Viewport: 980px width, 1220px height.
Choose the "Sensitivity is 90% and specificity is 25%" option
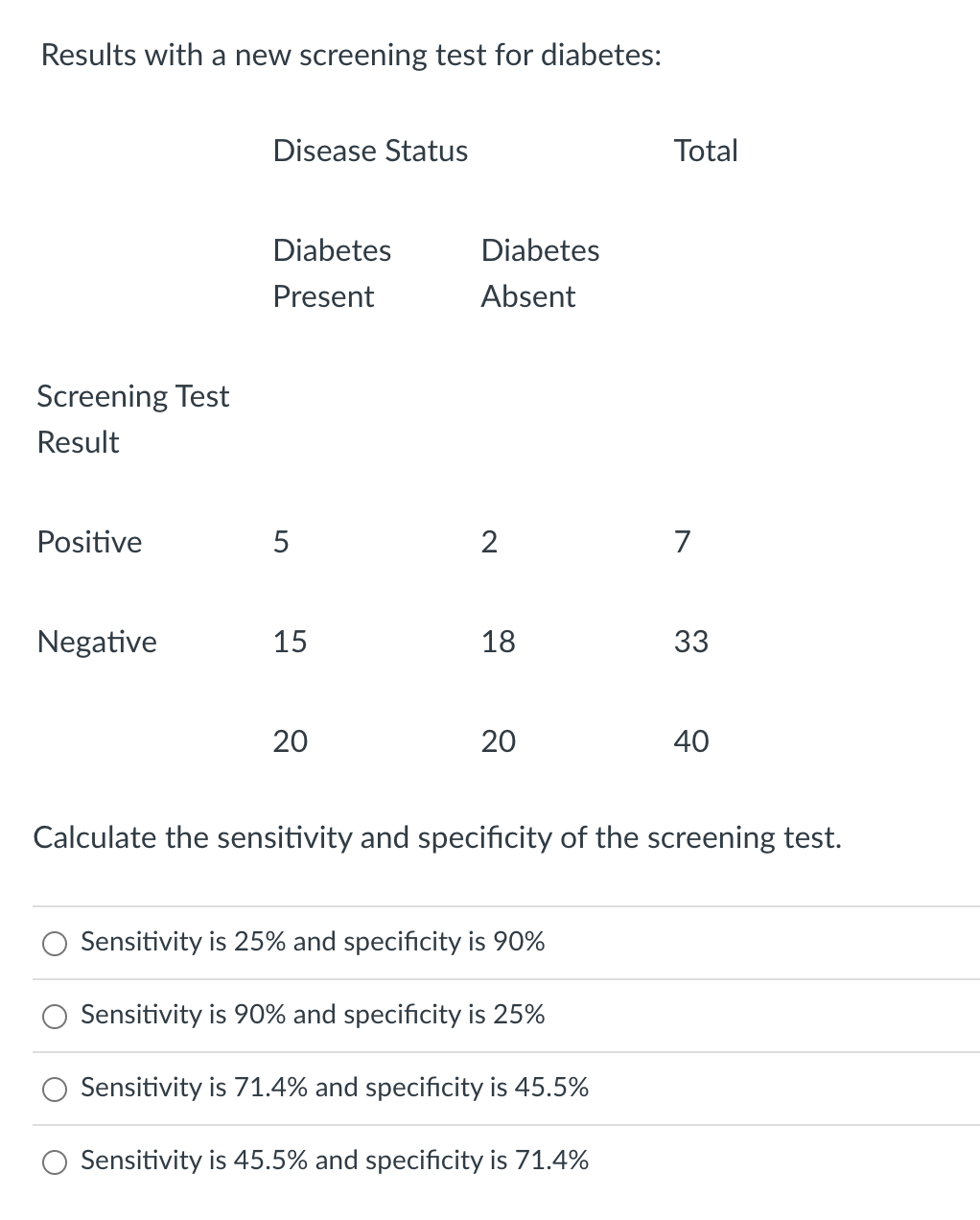pyautogui.click(x=56, y=1017)
